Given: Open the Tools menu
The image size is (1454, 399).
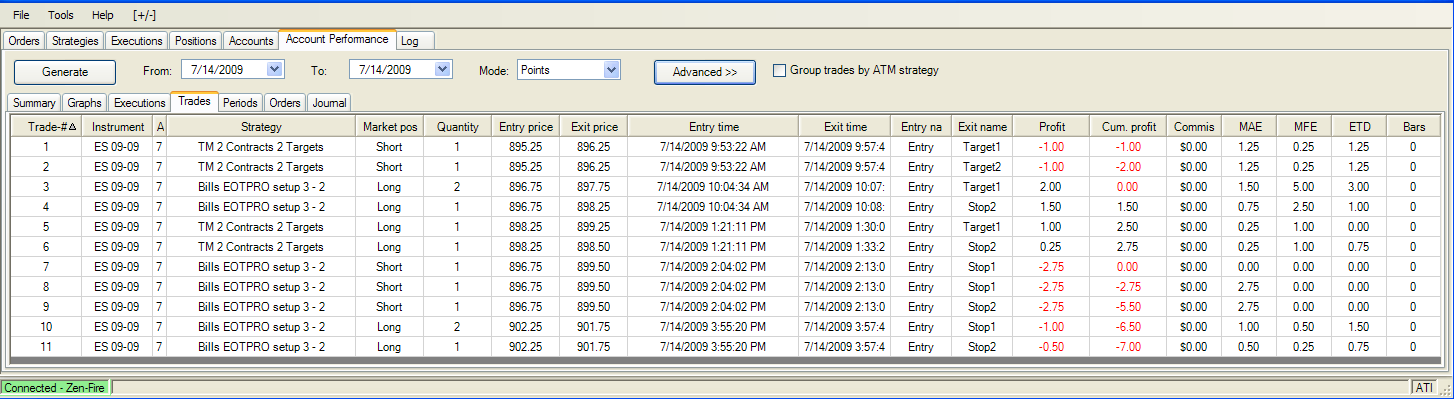Looking at the screenshot, I should [61, 15].
